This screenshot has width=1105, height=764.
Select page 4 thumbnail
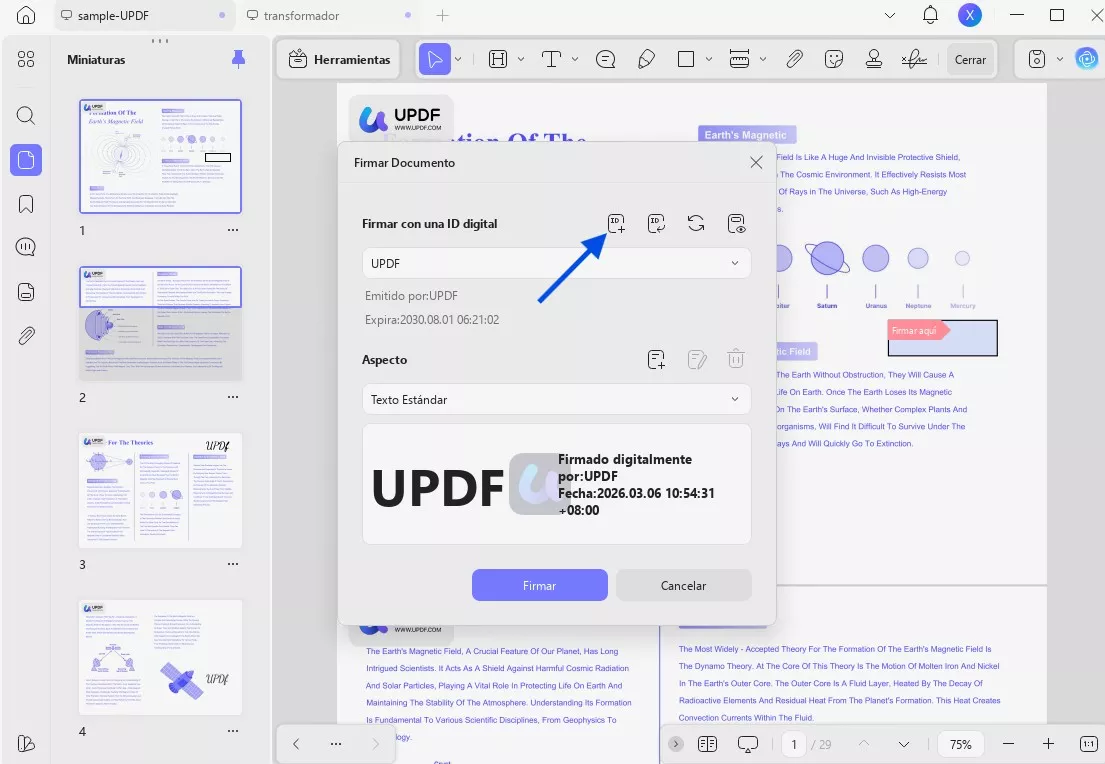point(160,658)
